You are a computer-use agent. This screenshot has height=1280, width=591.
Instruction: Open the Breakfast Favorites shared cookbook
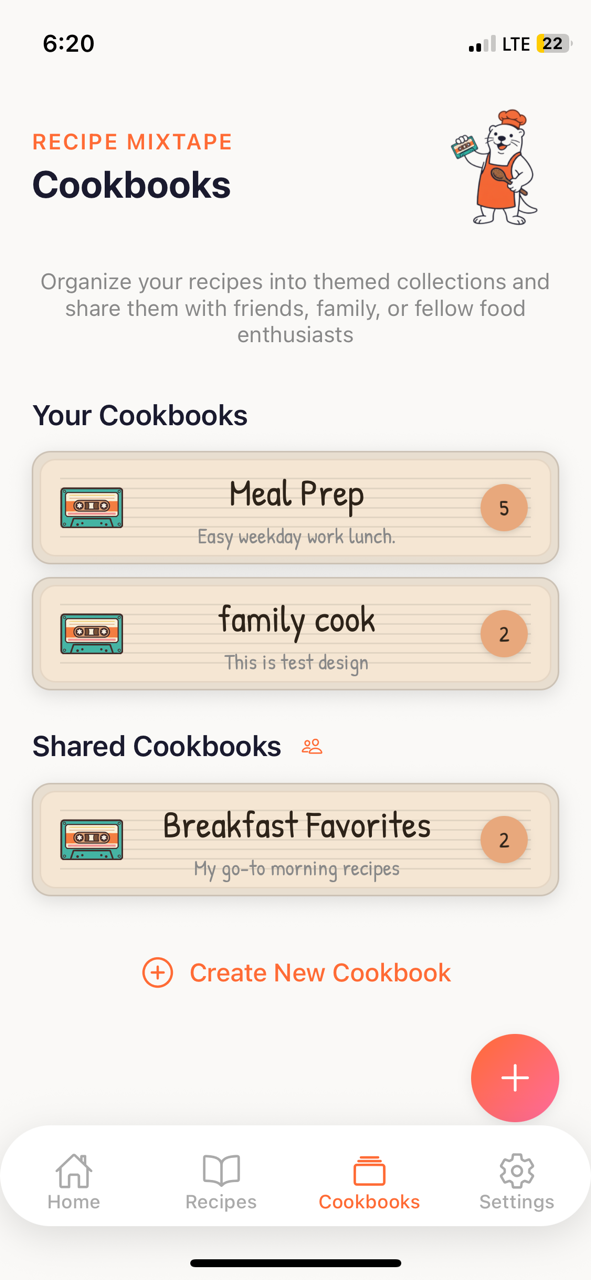(x=296, y=839)
